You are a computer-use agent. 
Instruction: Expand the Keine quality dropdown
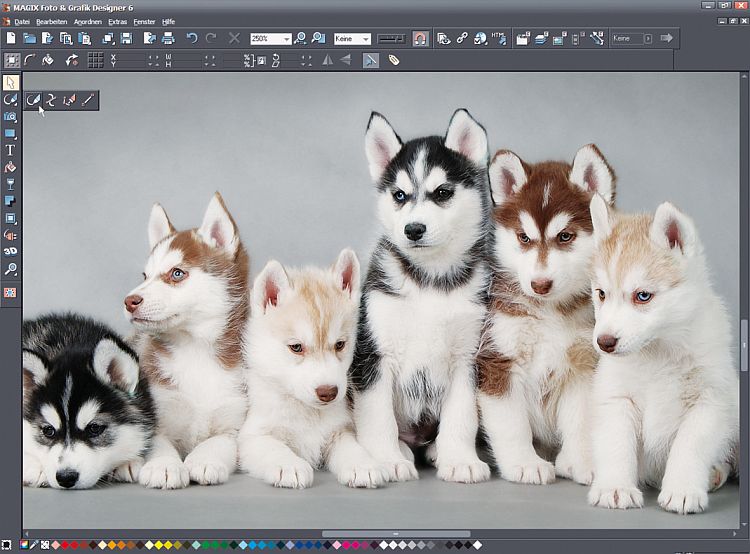[x=365, y=39]
